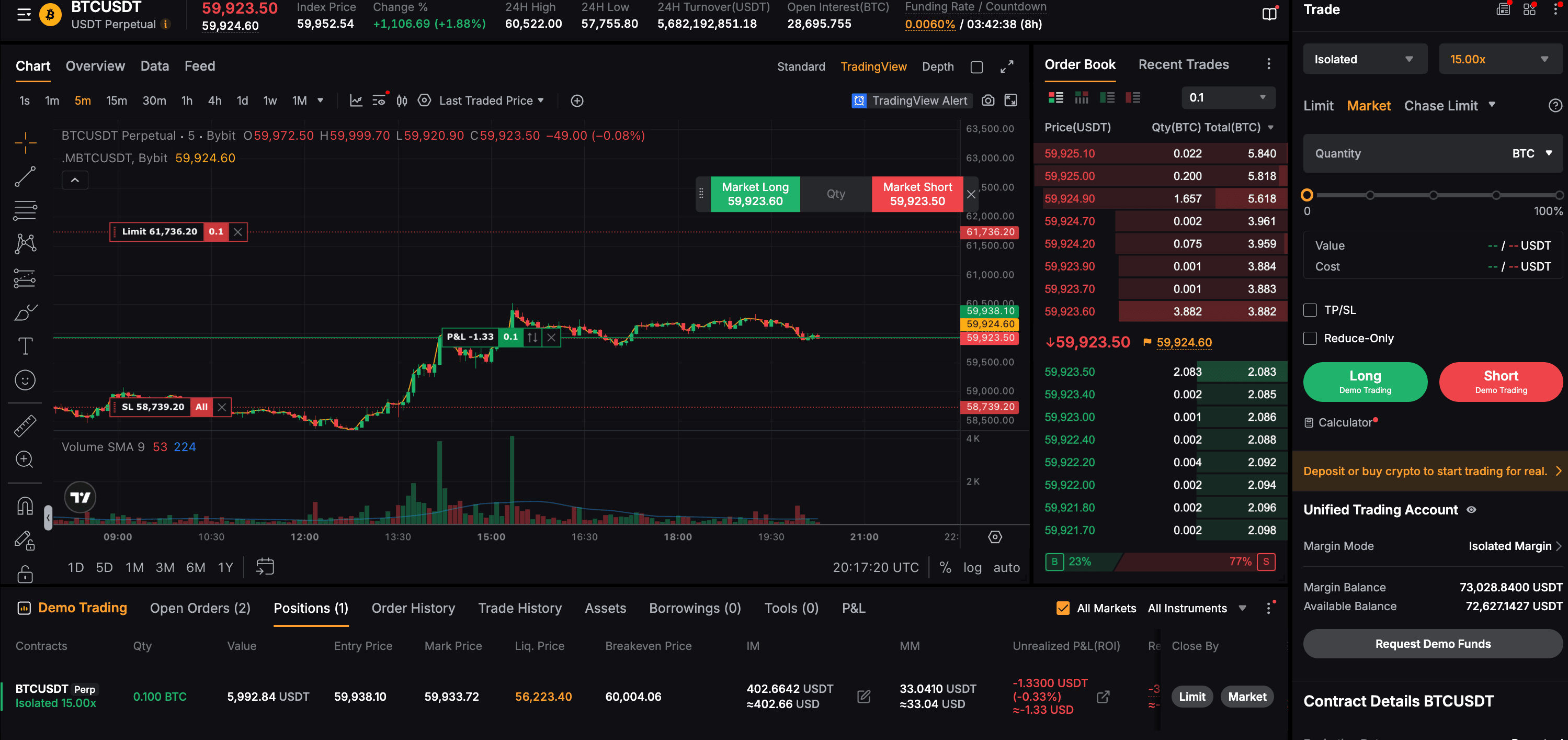Toggle log scale on the chart

pos(972,567)
